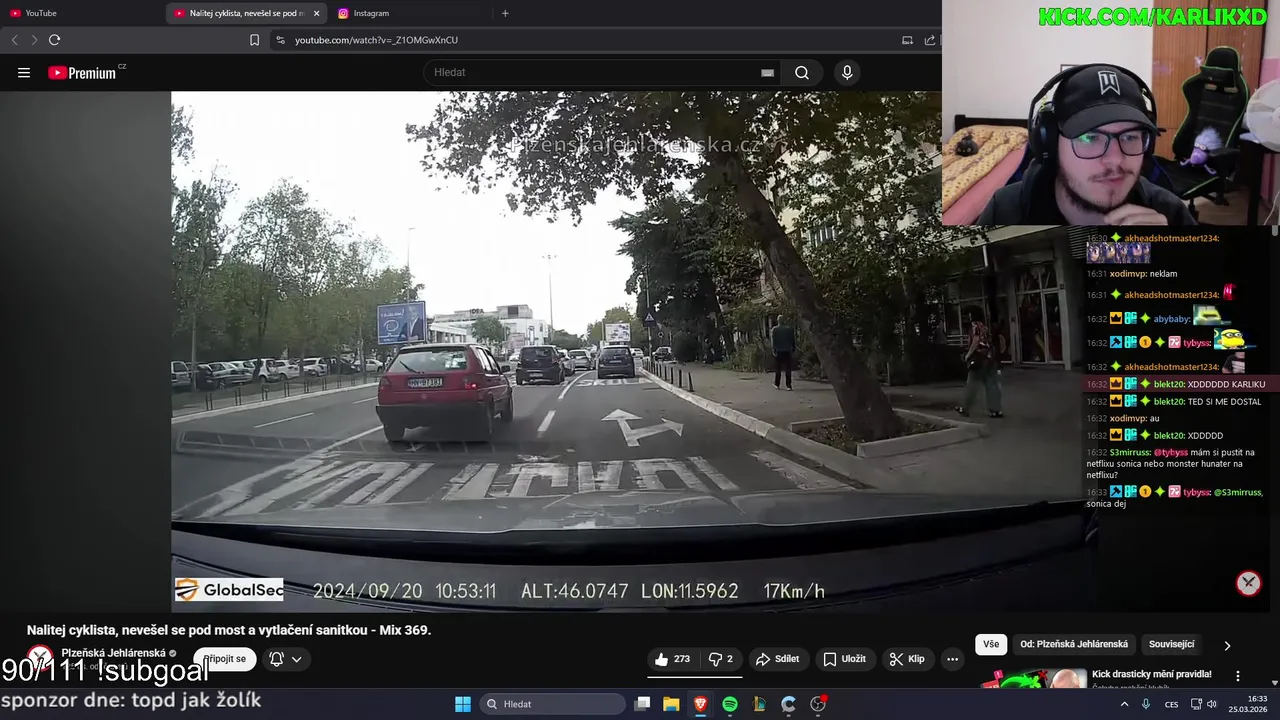This screenshot has height=720, width=1280.
Task: Go forward in browser history
Action: [x=33, y=40]
